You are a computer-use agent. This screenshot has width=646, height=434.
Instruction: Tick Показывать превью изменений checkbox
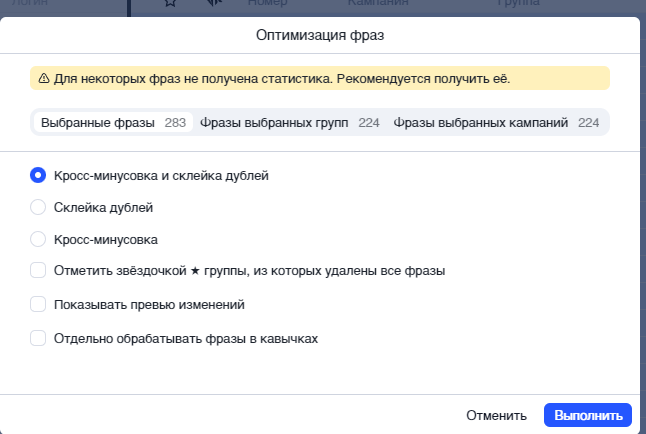click(38, 304)
